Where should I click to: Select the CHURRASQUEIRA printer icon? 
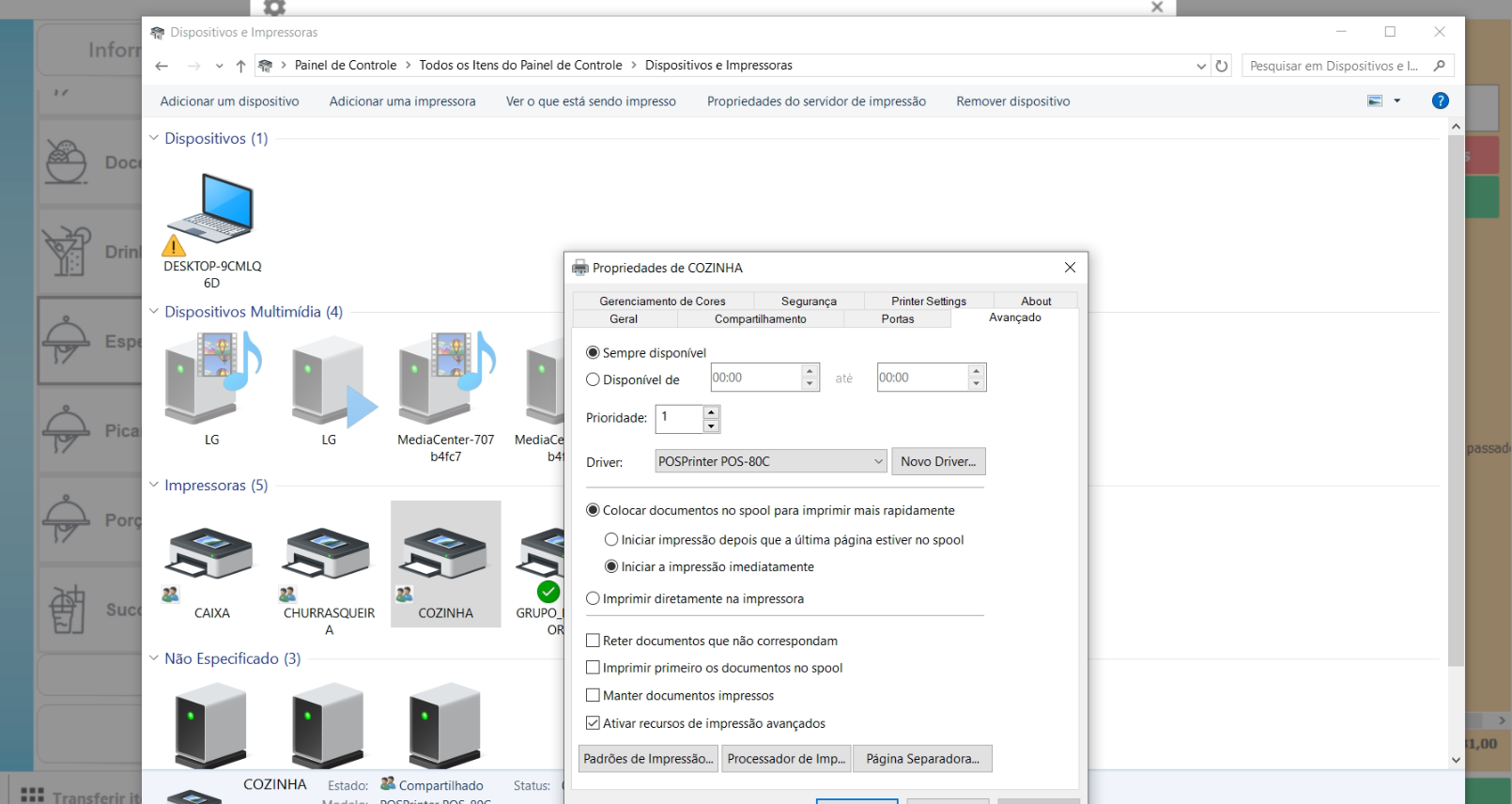[328, 556]
